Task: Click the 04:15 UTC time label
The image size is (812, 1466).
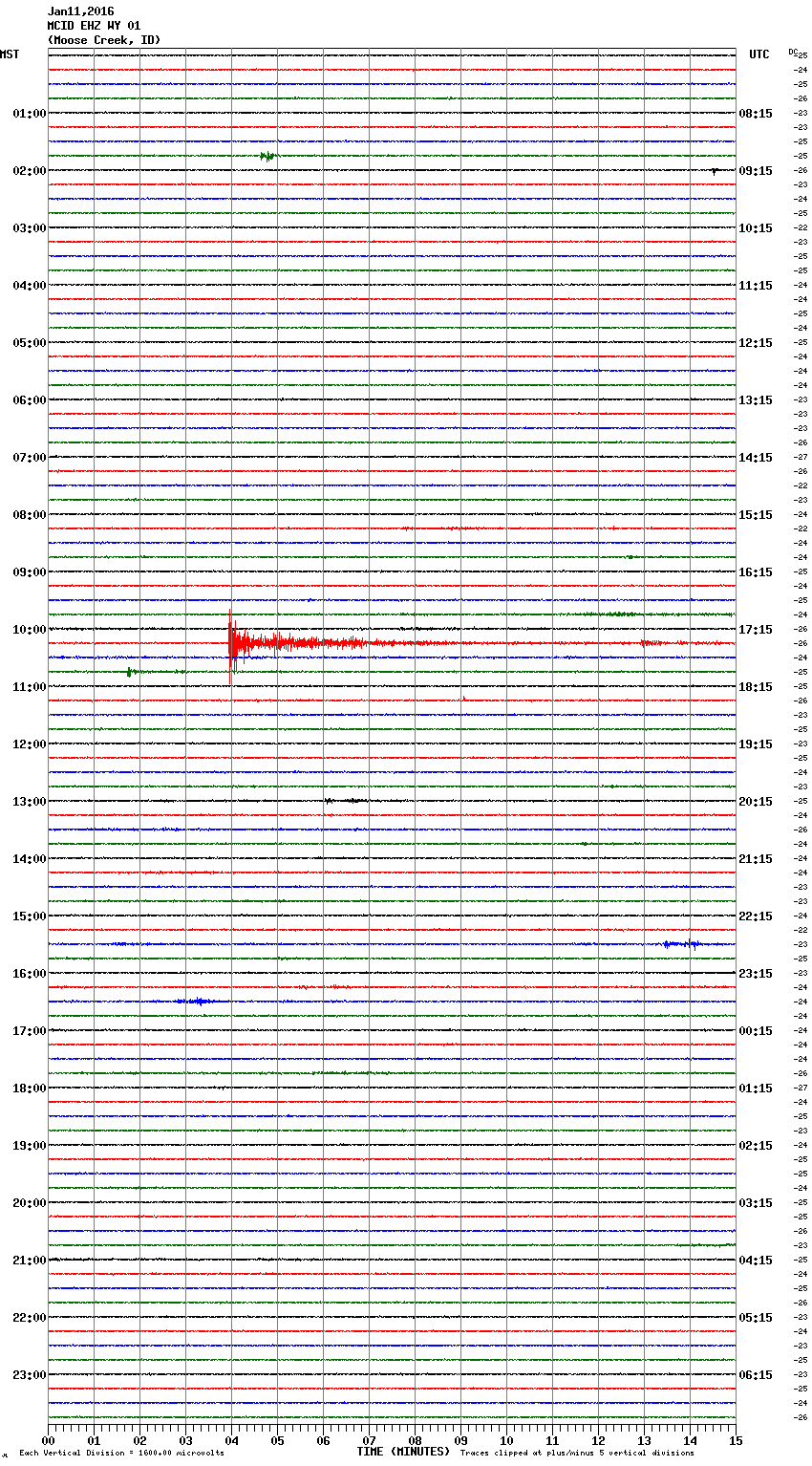Action: coord(756,1261)
